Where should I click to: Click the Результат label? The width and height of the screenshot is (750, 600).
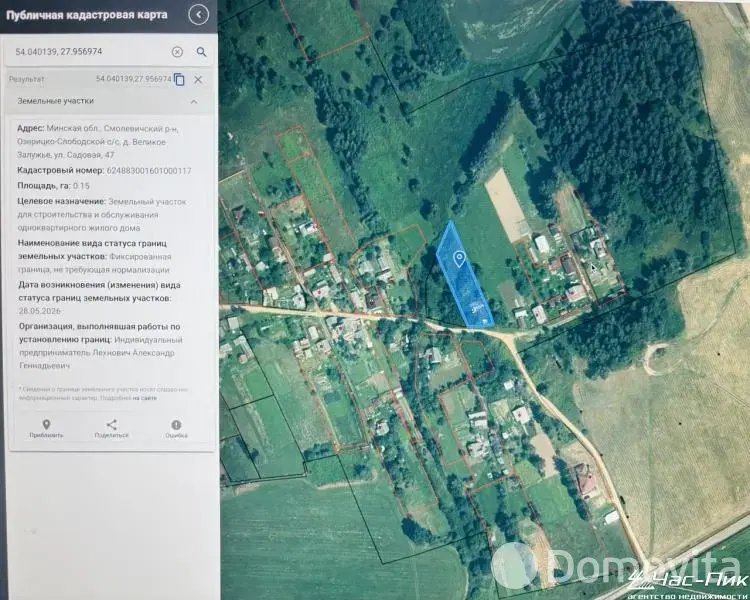(x=27, y=79)
